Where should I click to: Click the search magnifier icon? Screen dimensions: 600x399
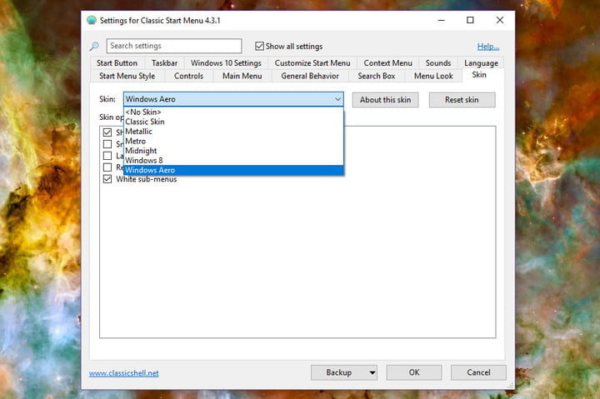coord(94,46)
